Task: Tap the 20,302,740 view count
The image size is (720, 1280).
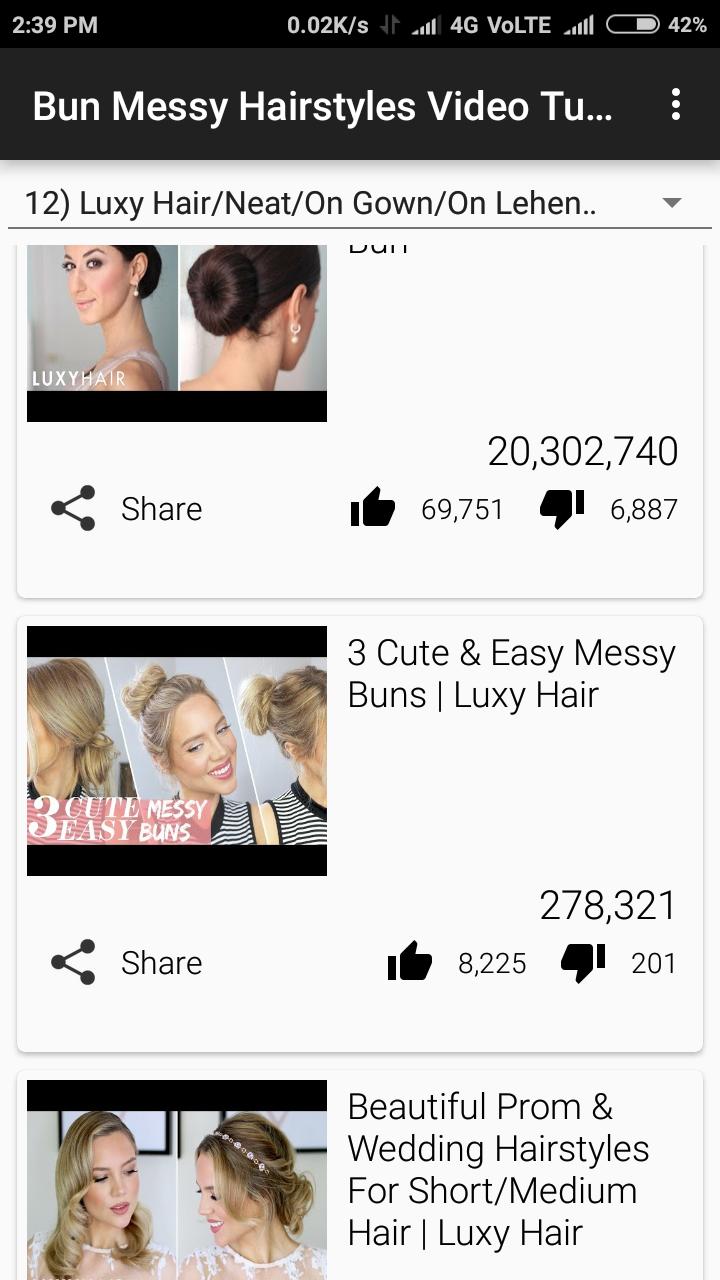Action: 583,452
